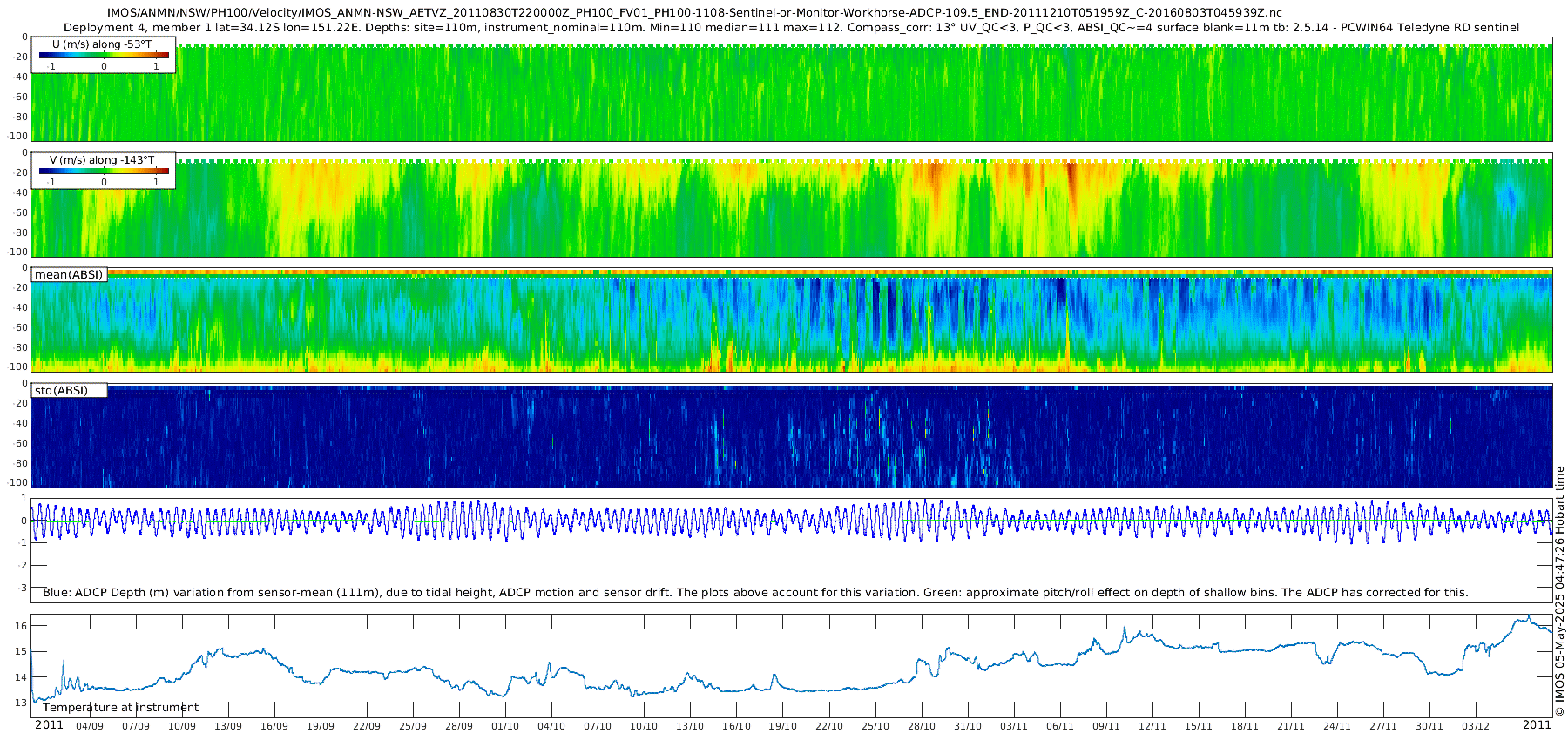The image size is (1568, 740).
Task: Click the V velocity colorbar in the legend
Action: (x=104, y=172)
